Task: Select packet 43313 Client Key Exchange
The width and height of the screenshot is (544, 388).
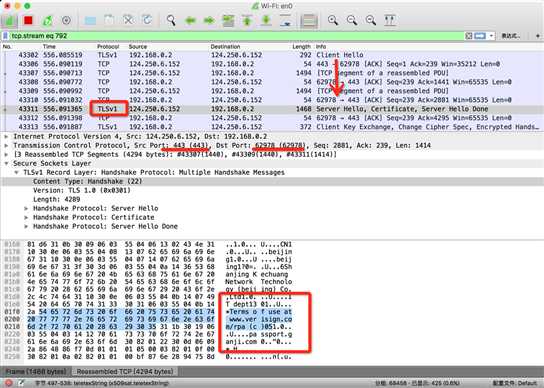Action: tap(272, 127)
